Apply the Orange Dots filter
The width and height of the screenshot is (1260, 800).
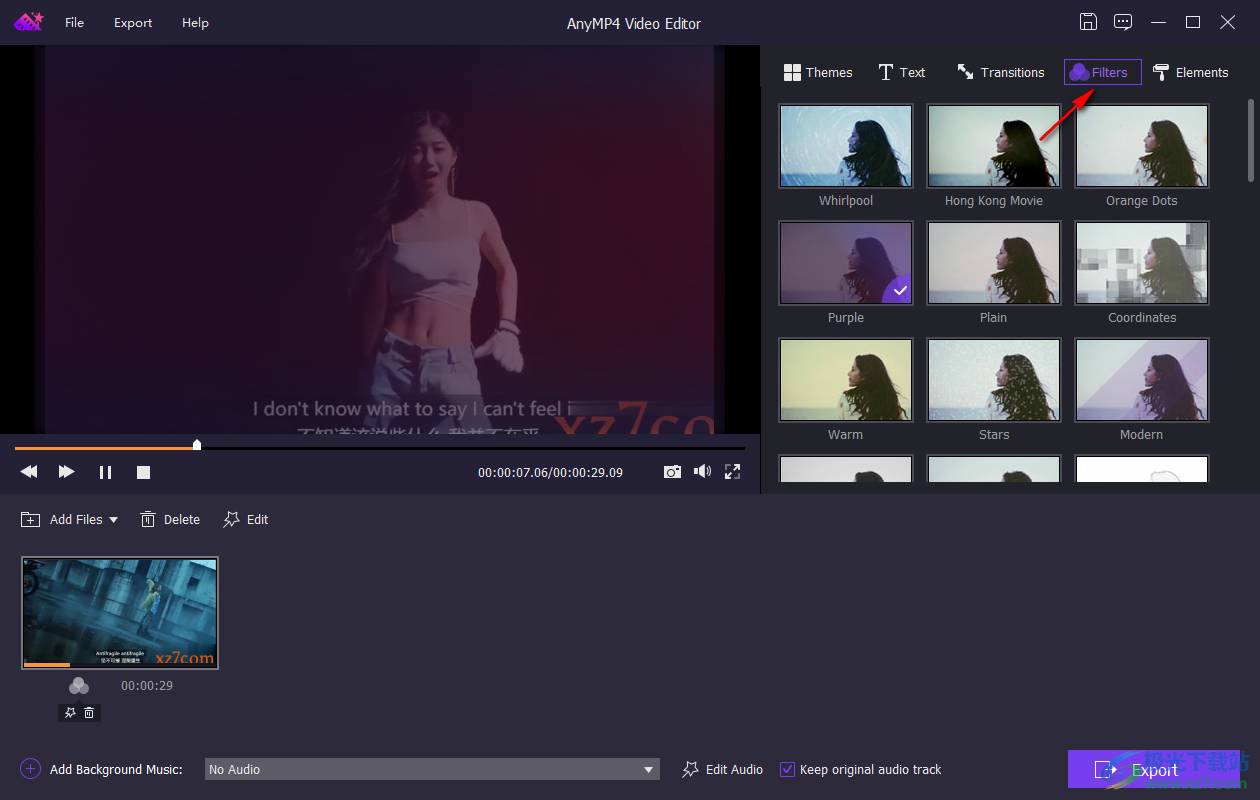click(x=1142, y=146)
